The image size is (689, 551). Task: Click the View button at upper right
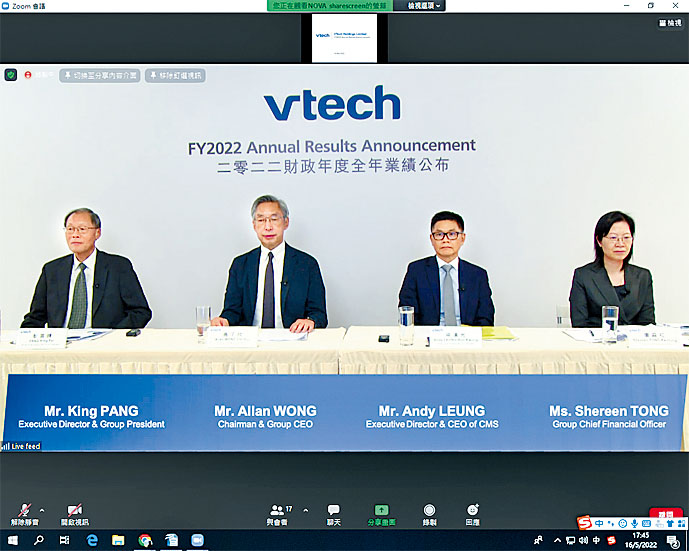point(670,23)
